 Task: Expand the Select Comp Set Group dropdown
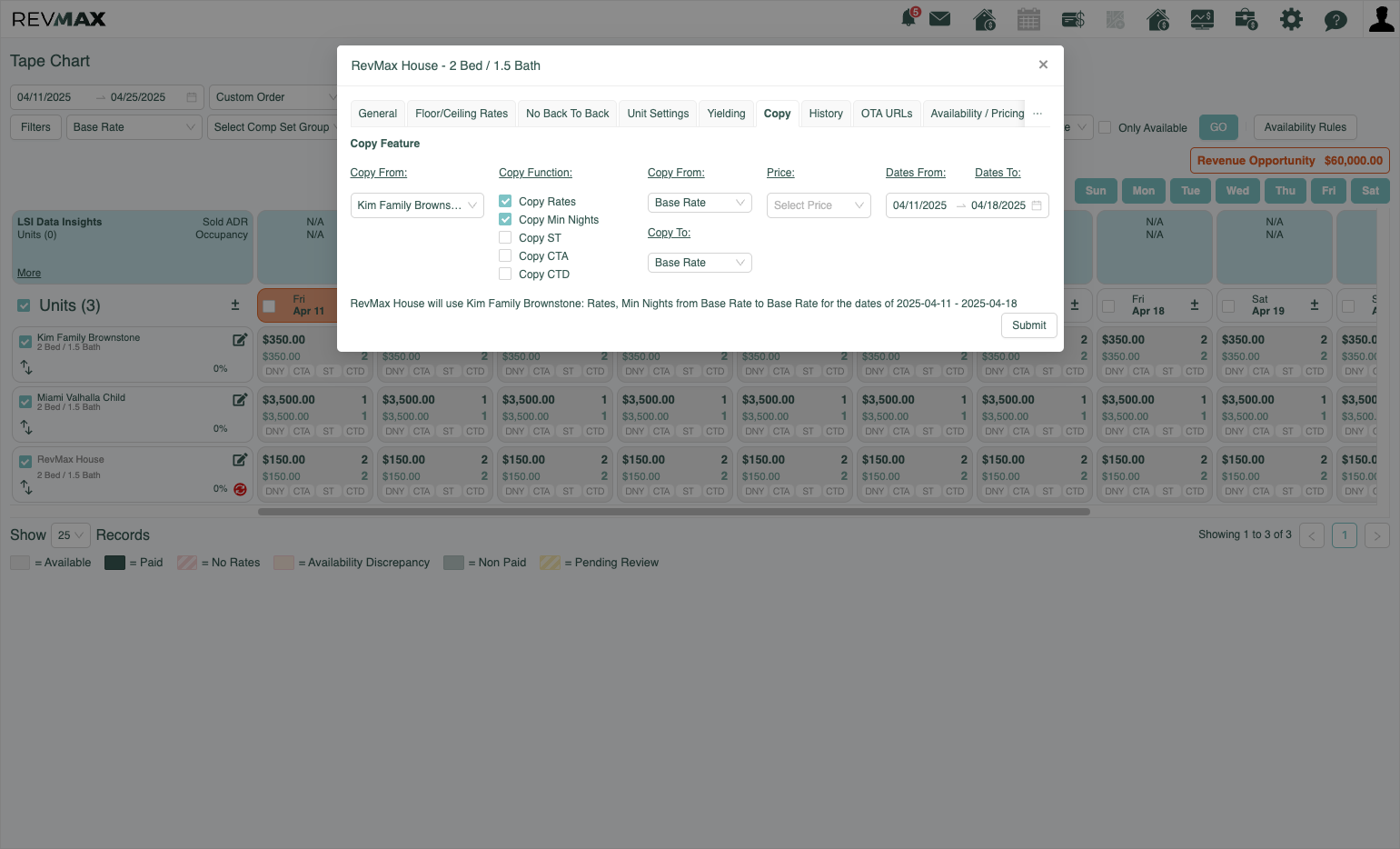click(x=276, y=127)
